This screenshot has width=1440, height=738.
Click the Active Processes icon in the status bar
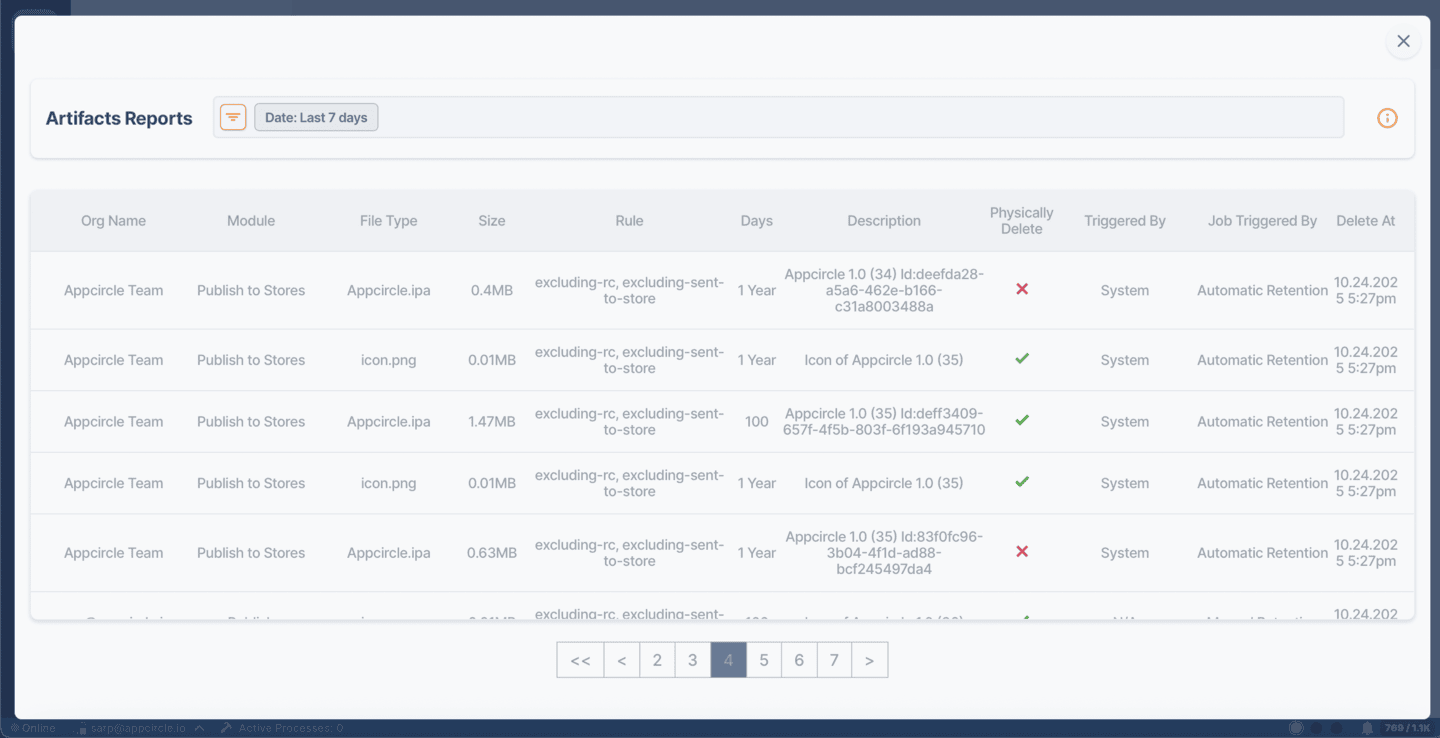[225, 727]
